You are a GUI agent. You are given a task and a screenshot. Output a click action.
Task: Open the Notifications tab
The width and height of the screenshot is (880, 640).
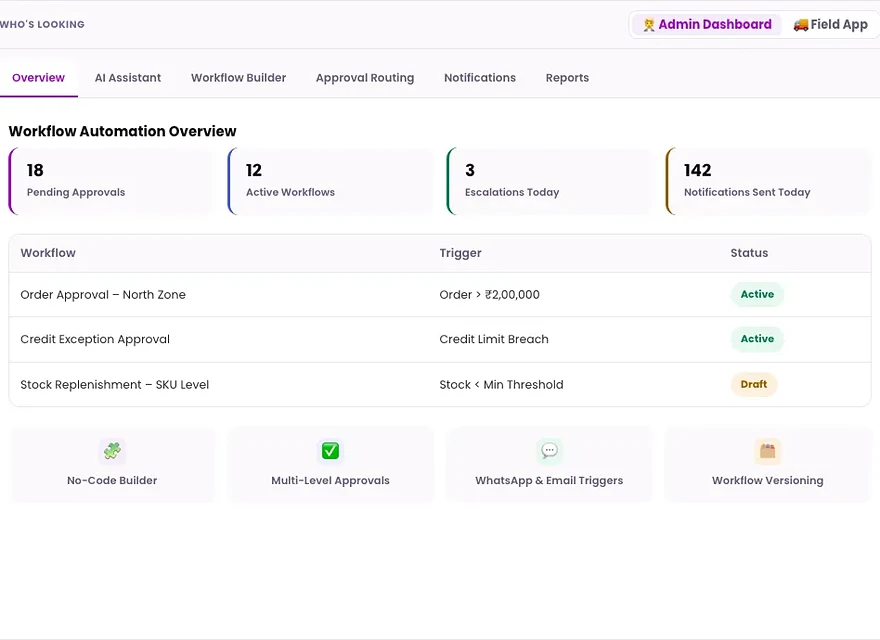click(x=480, y=78)
